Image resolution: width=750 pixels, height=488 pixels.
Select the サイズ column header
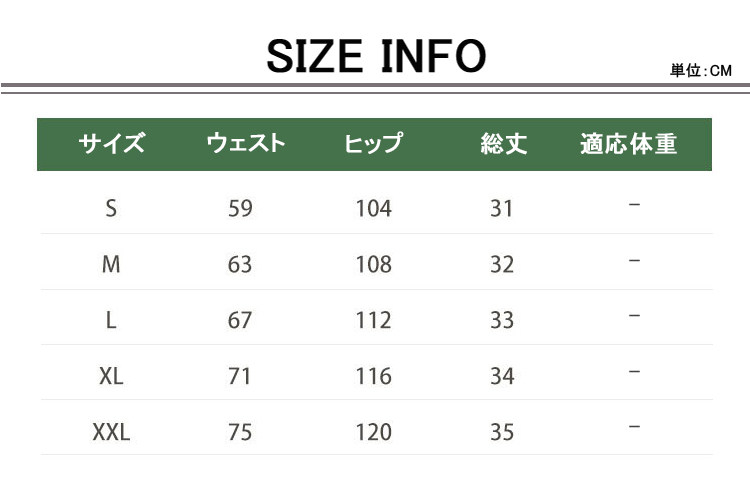pyautogui.click(x=111, y=144)
